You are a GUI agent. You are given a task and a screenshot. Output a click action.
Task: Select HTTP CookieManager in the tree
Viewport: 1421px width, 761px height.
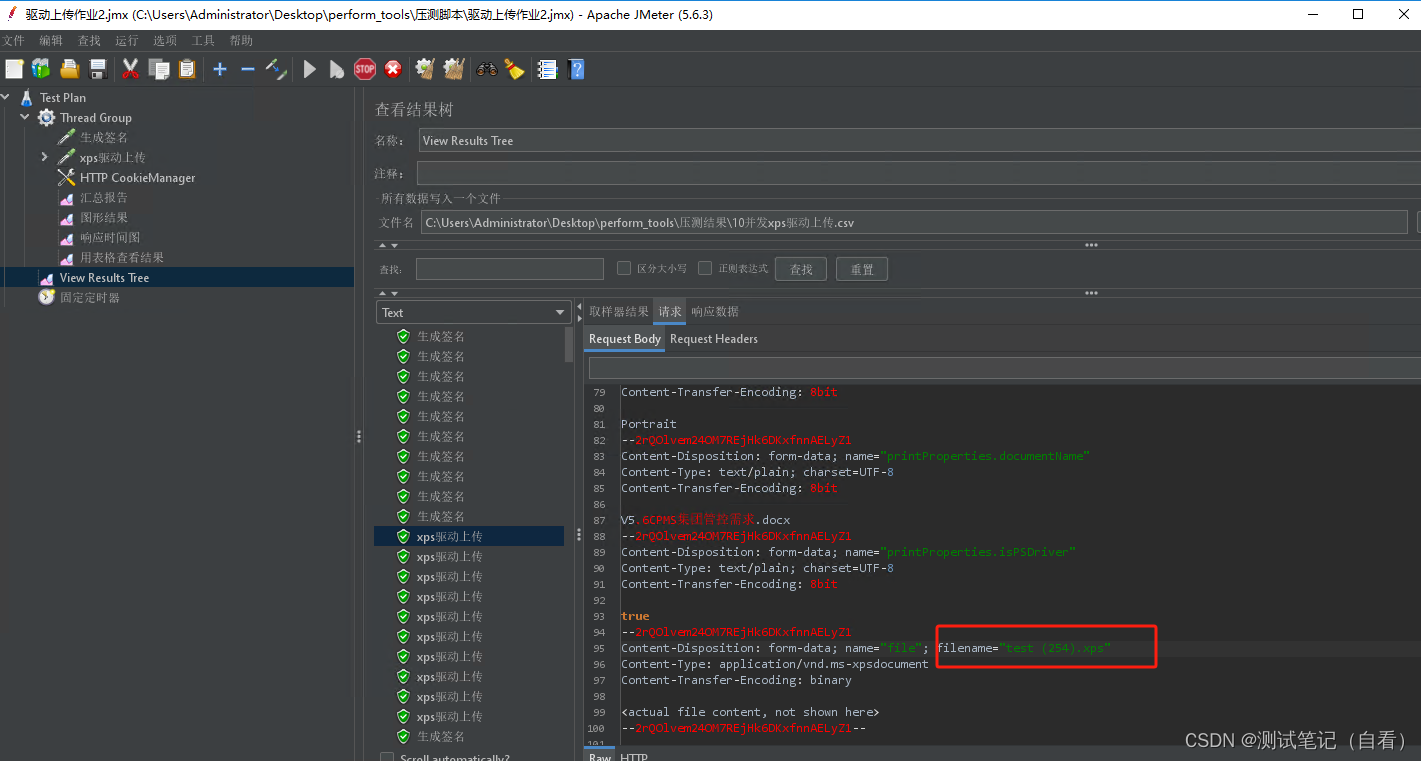pos(138,177)
